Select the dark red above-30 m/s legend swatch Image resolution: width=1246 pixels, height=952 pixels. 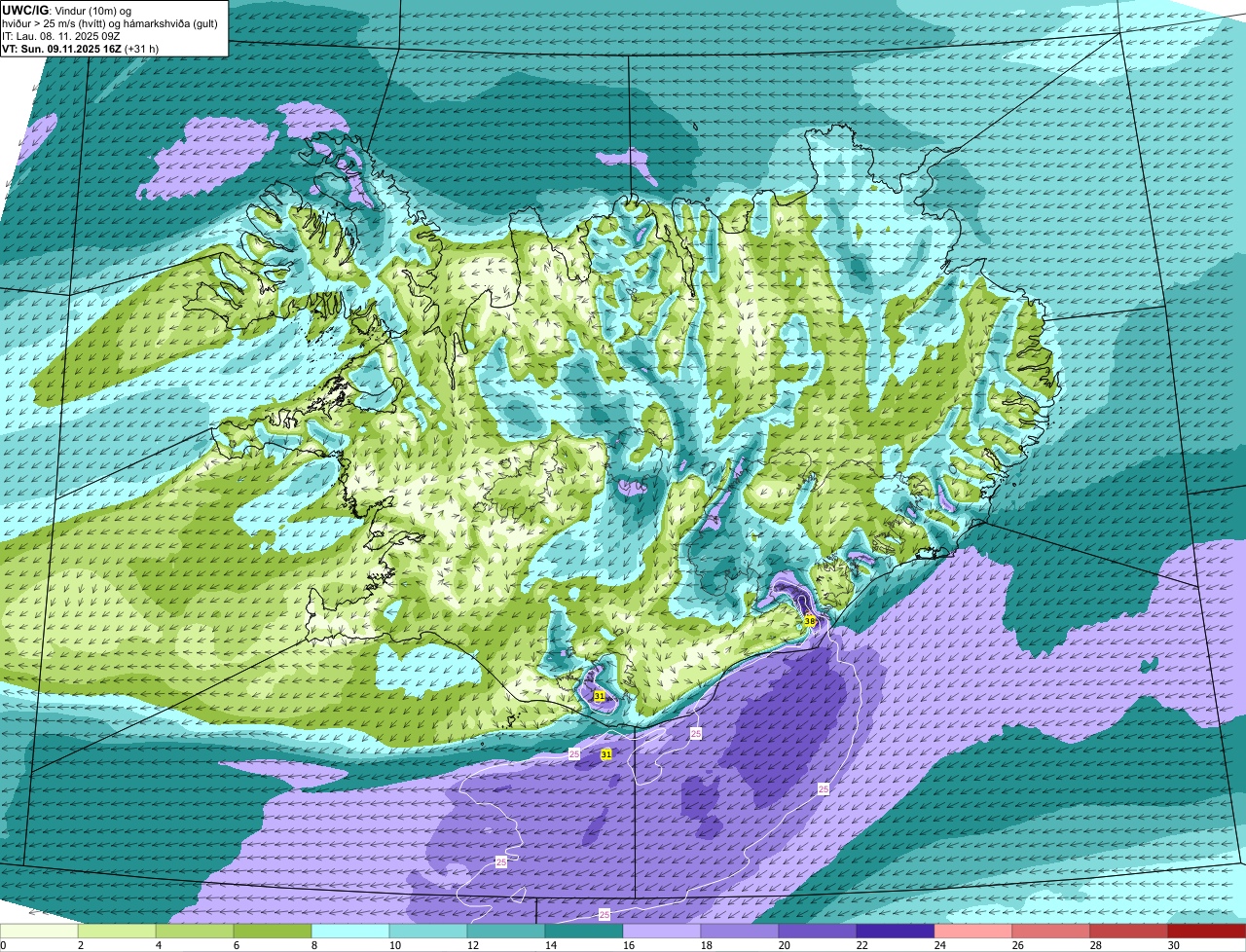(1207, 932)
